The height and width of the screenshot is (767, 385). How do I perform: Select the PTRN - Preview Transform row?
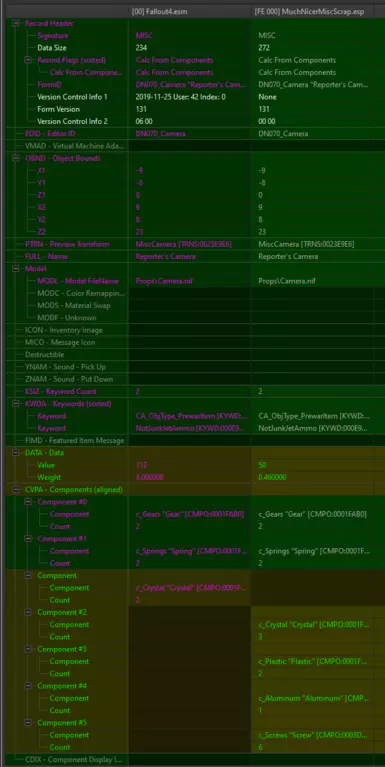click(x=192, y=244)
